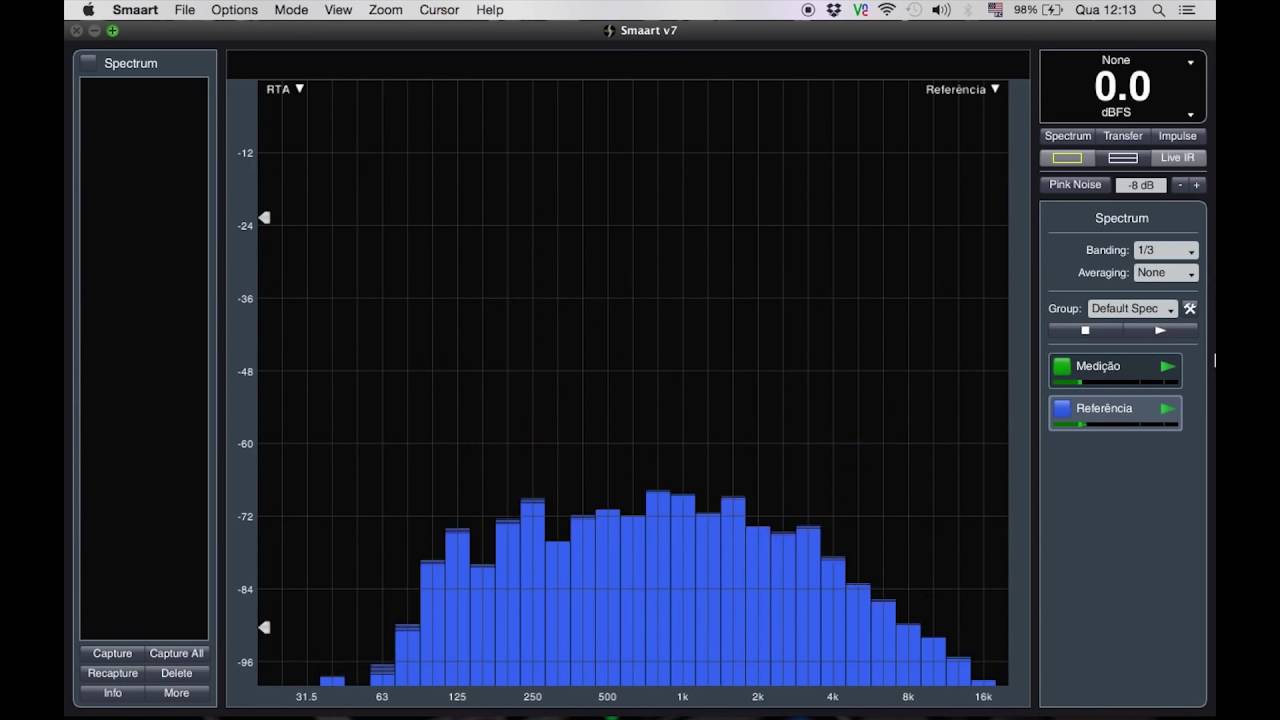Toggle Pink Noise generator on
The height and width of the screenshot is (720, 1280).
(x=1075, y=185)
